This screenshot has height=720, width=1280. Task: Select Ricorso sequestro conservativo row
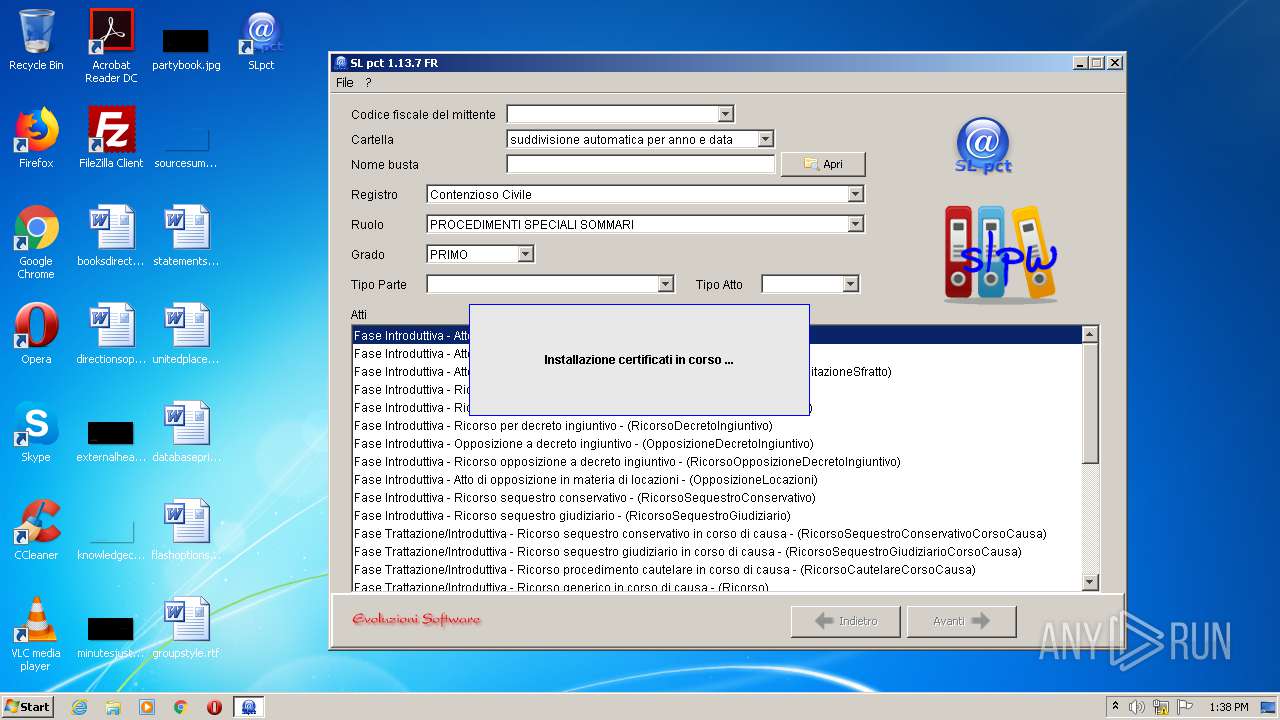(717, 498)
